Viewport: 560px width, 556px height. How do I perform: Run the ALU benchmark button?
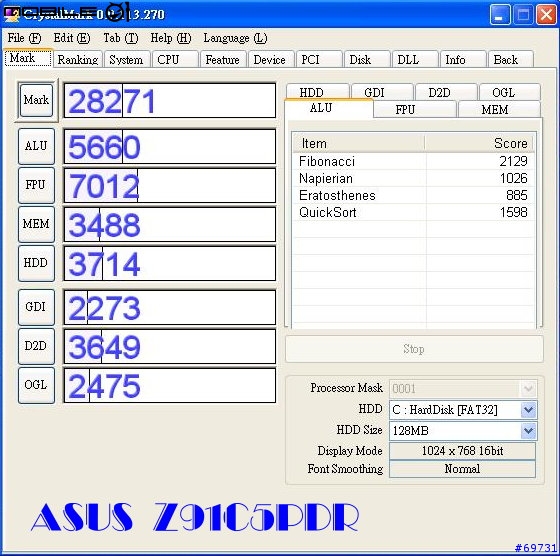pyautogui.click(x=36, y=146)
